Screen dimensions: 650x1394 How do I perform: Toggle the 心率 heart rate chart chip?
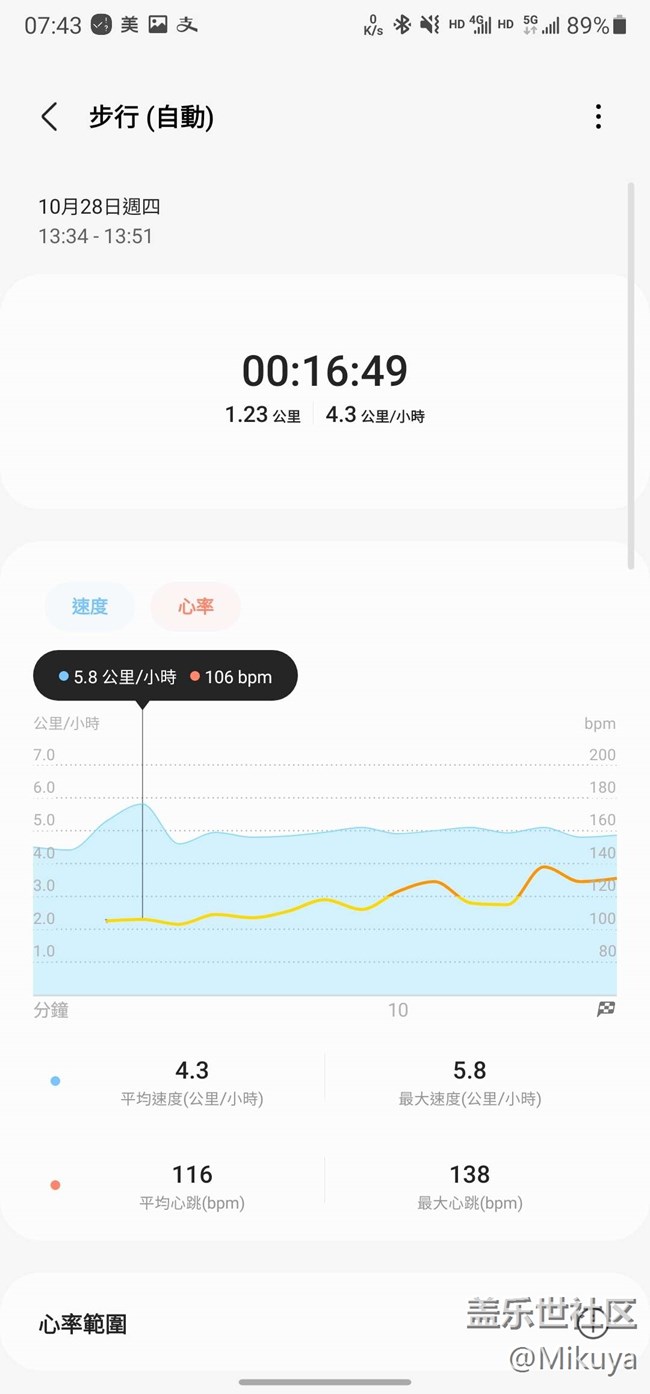coord(196,606)
